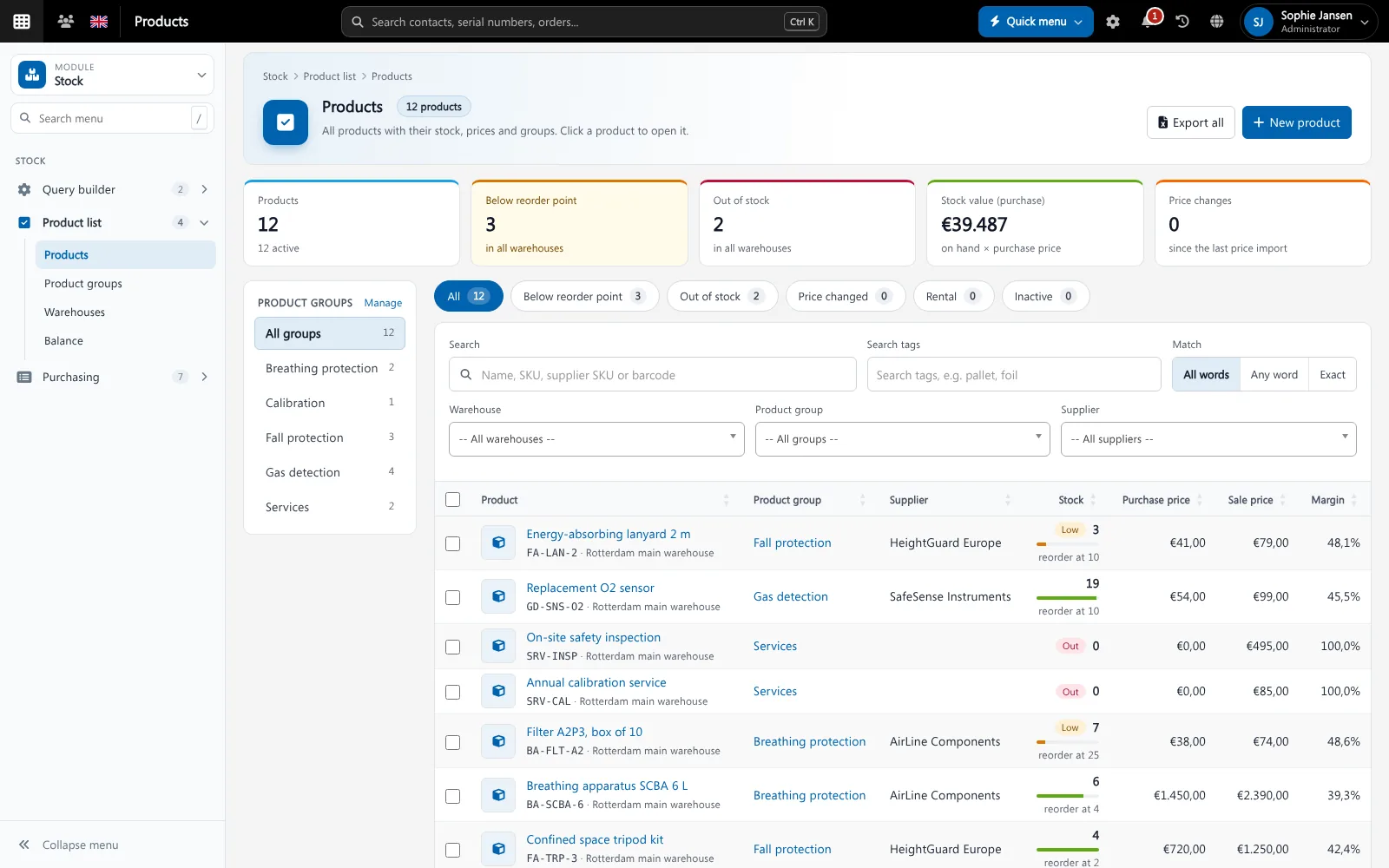Image resolution: width=1389 pixels, height=868 pixels.
Task: Expand the Query builder chevron
Action: pyautogui.click(x=205, y=189)
